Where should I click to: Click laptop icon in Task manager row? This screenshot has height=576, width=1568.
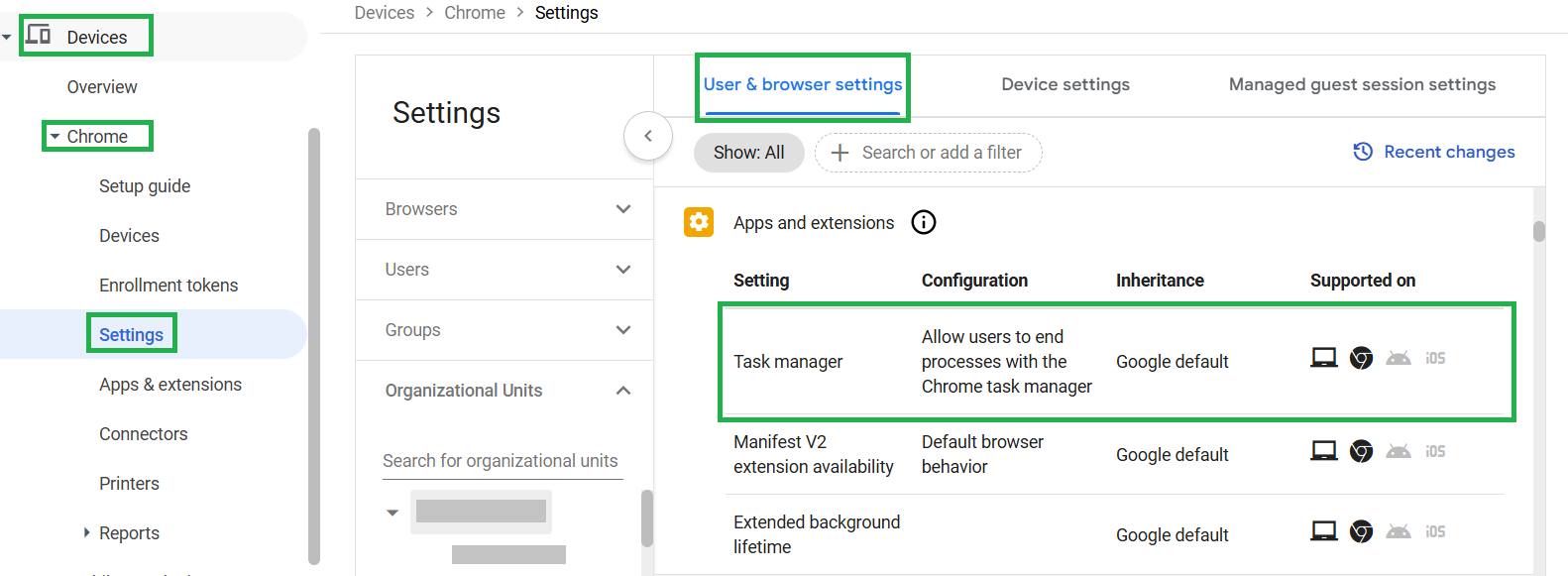click(1324, 358)
